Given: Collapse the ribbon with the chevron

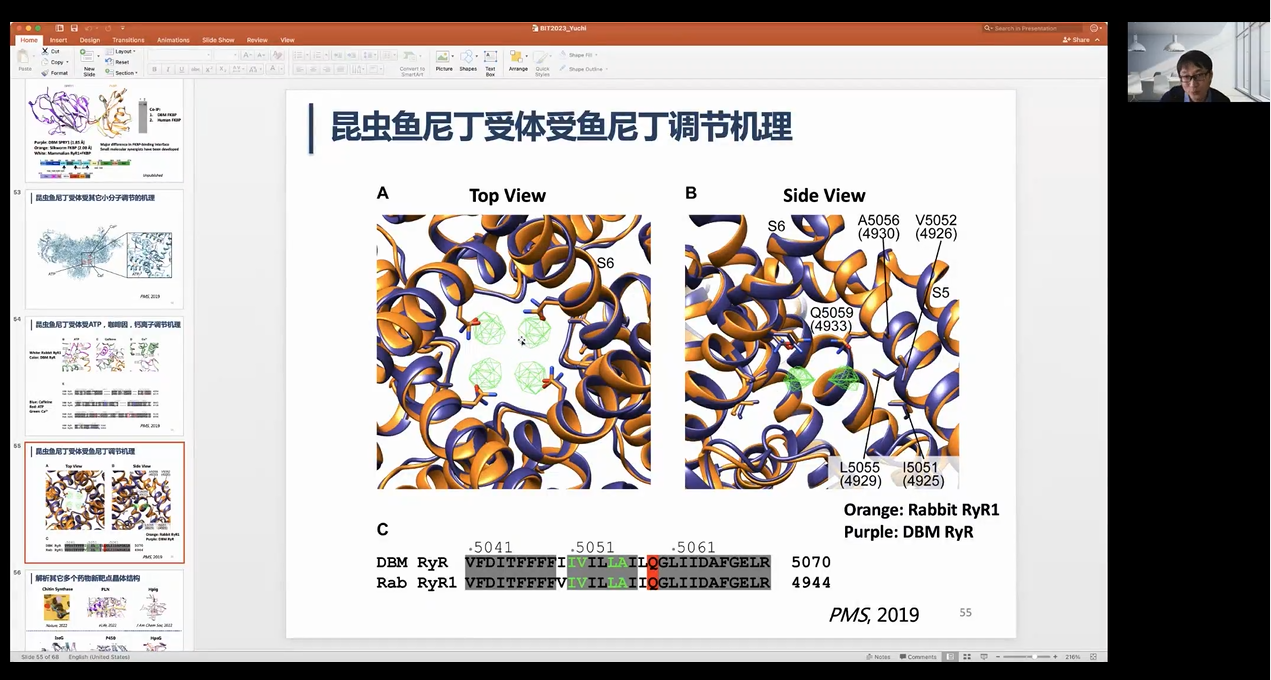Looking at the screenshot, I should point(1098,40).
